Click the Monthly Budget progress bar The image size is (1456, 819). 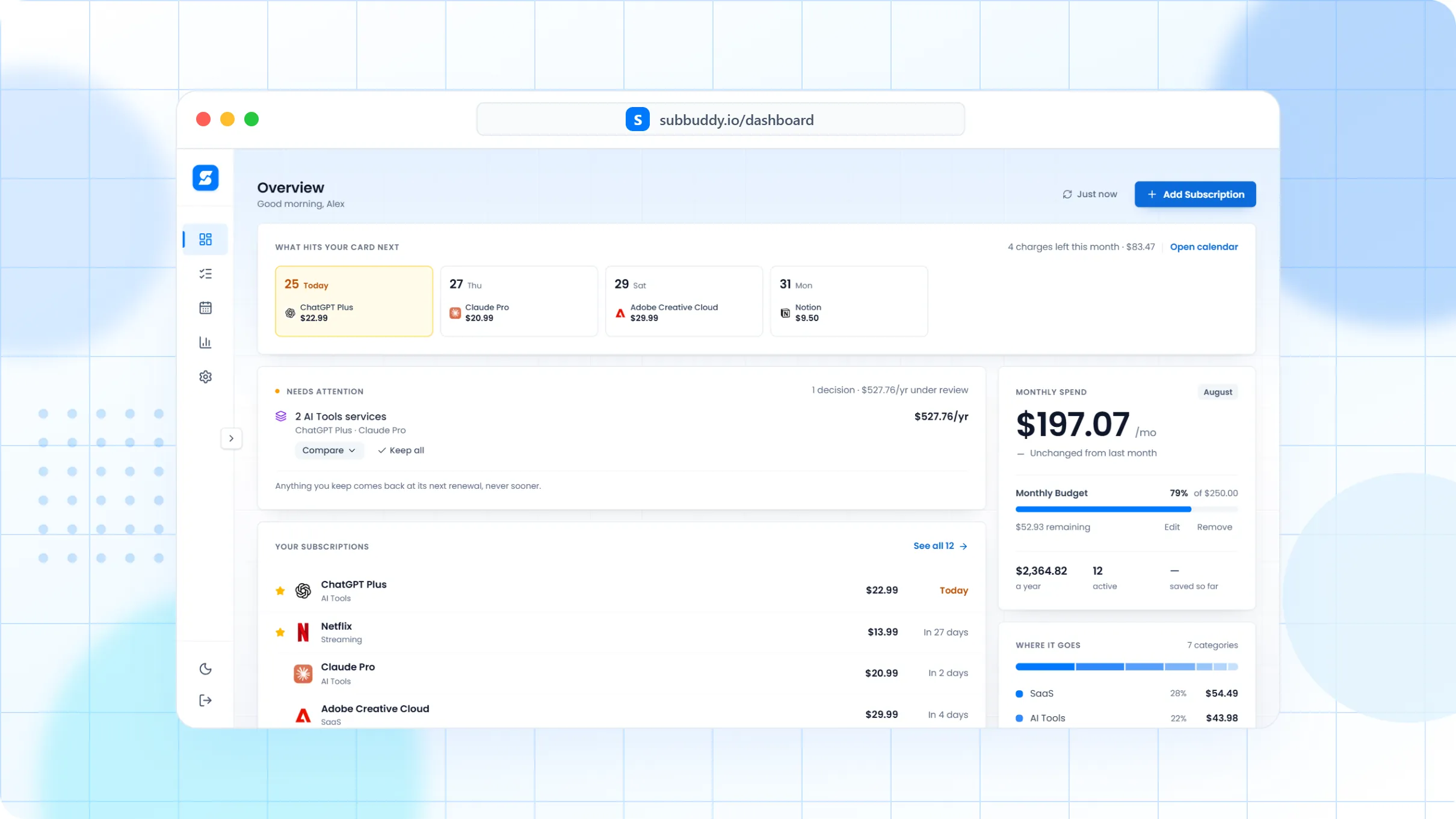click(1126, 509)
